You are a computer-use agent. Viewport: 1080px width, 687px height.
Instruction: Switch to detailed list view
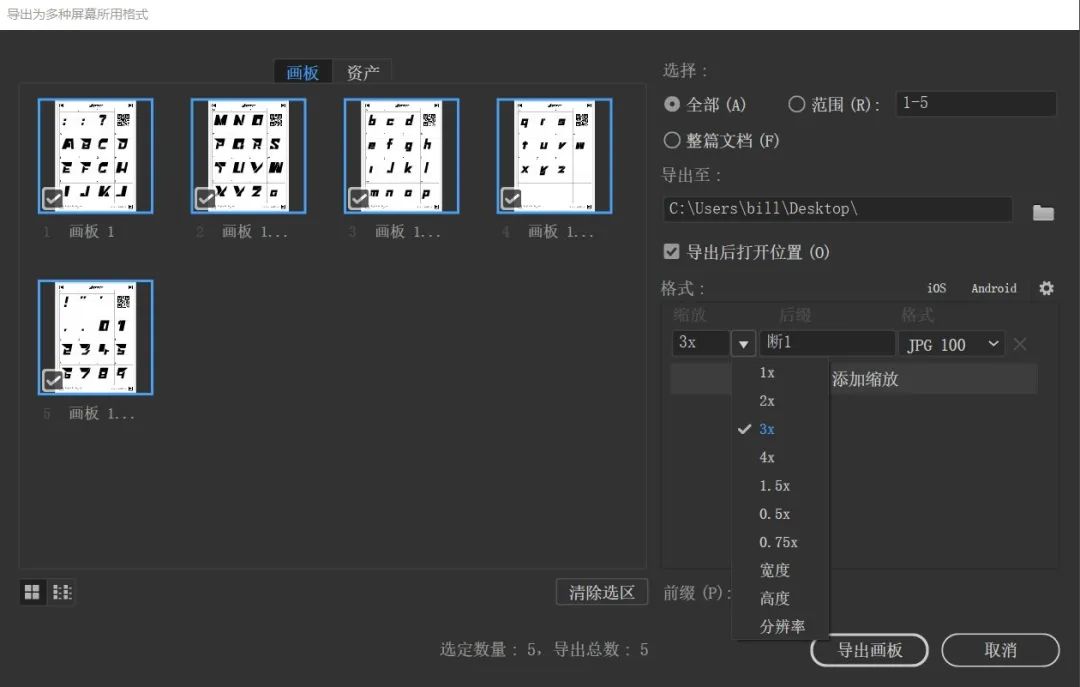[x=61, y=592]
